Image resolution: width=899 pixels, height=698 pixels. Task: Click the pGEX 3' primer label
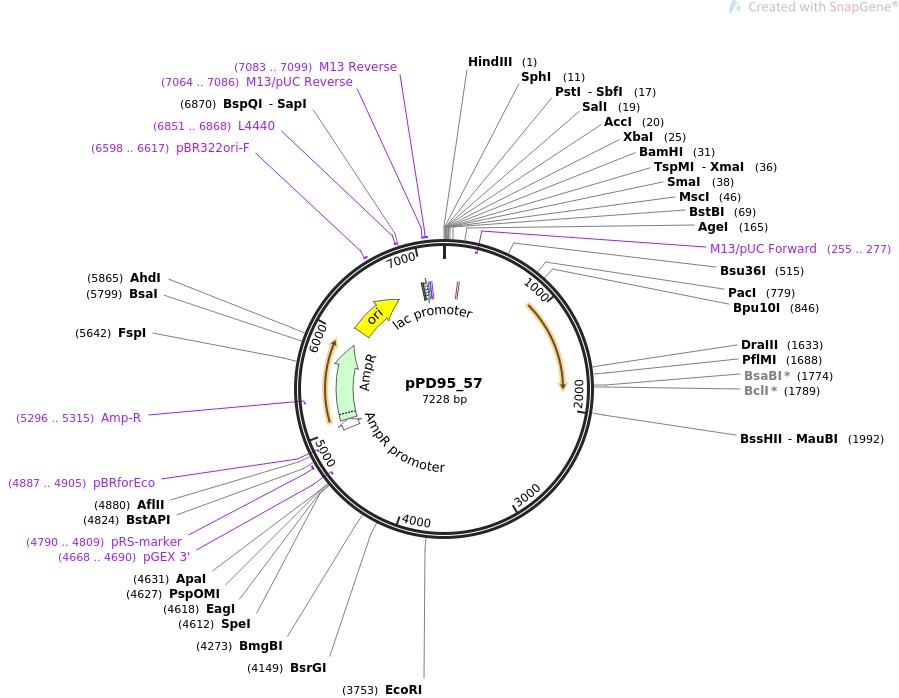(x=165, y=557)
